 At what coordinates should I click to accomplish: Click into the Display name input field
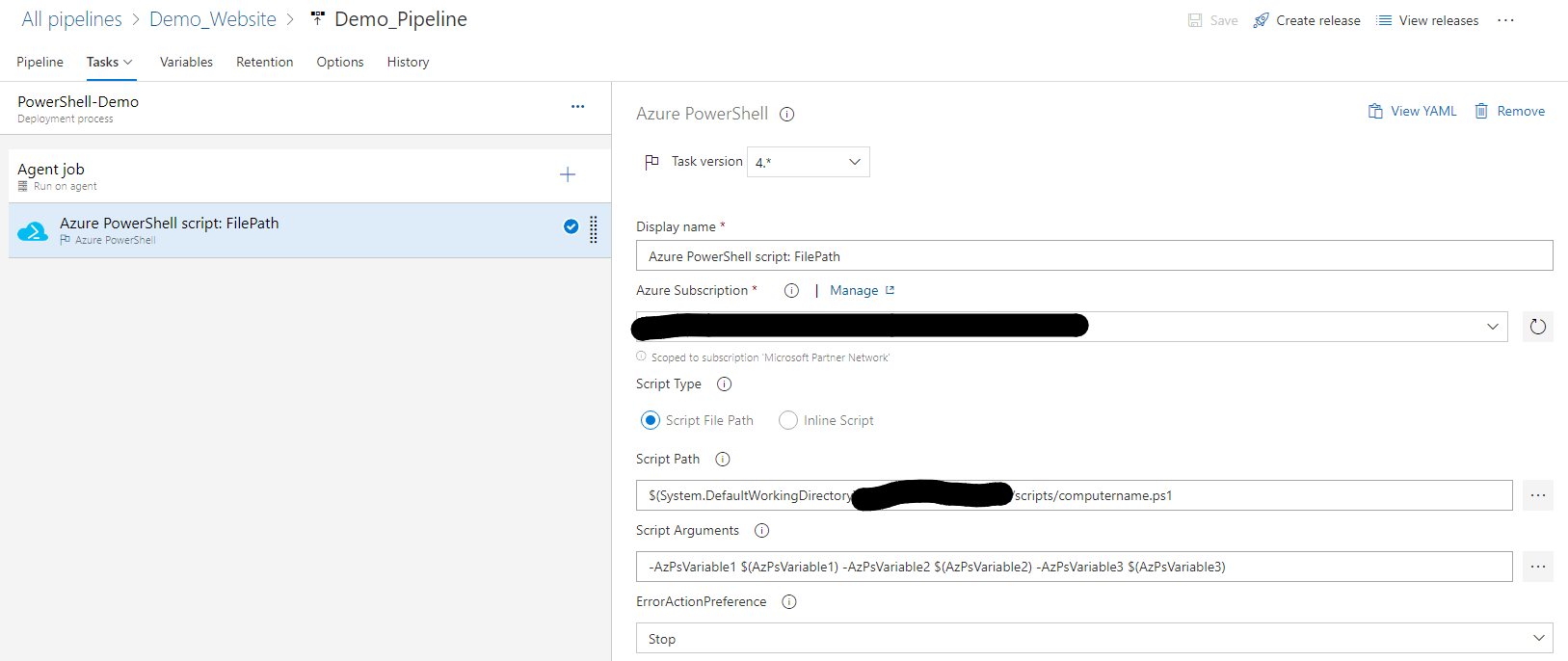coord(1094,255)
